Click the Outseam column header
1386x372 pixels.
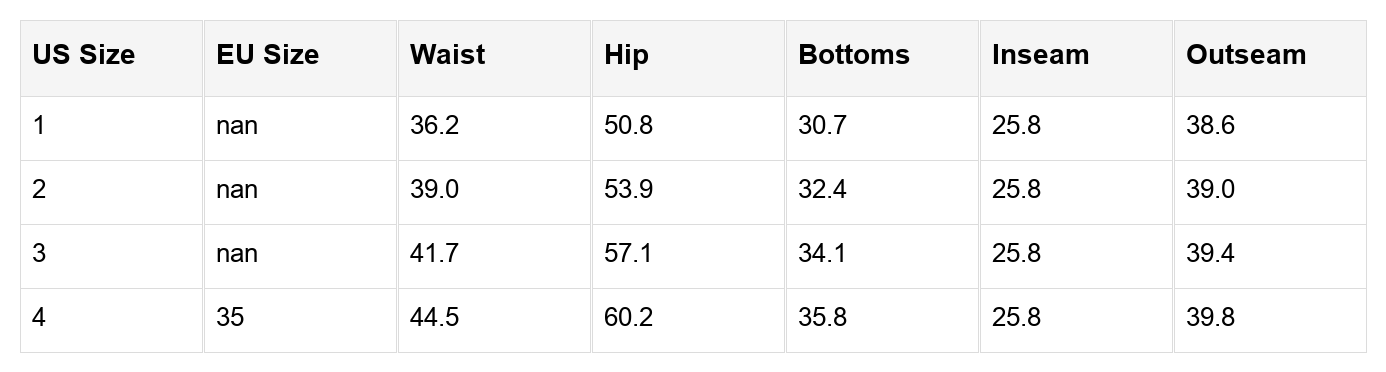coord(1270,58)
